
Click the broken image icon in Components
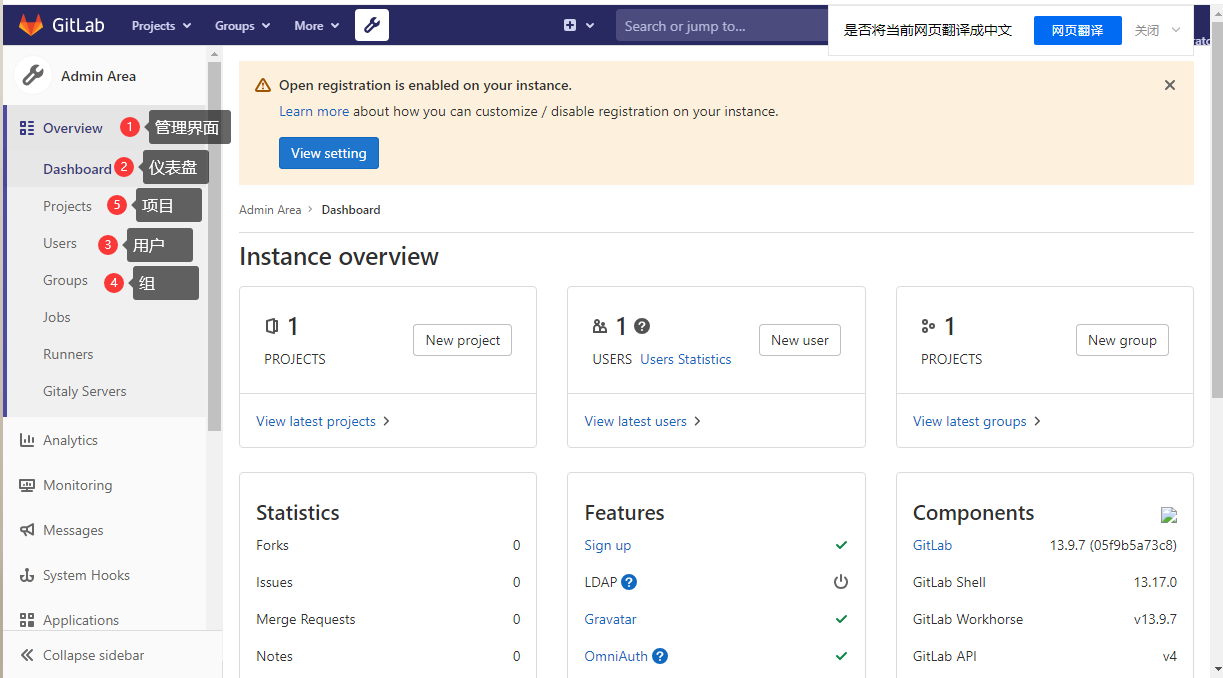[1169, 515]
